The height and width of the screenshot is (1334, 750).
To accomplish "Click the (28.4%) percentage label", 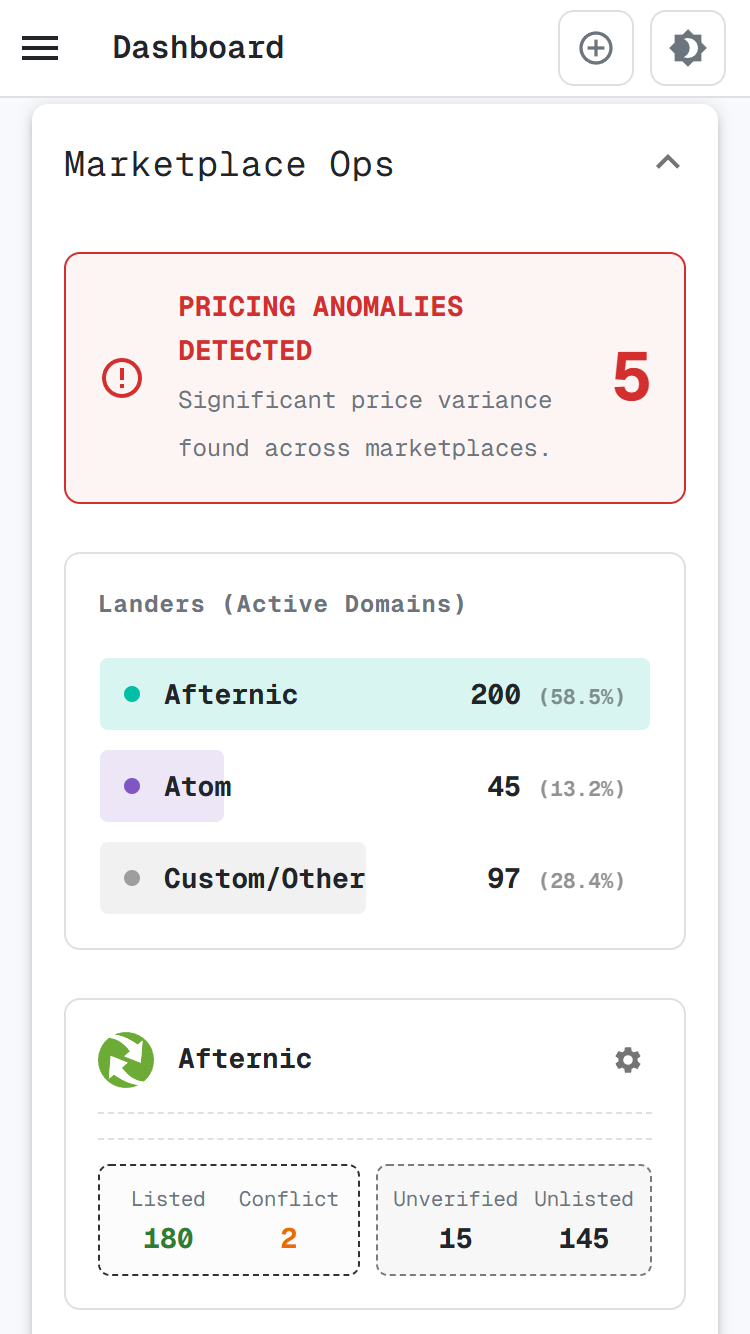I will (x=582, y=880).
